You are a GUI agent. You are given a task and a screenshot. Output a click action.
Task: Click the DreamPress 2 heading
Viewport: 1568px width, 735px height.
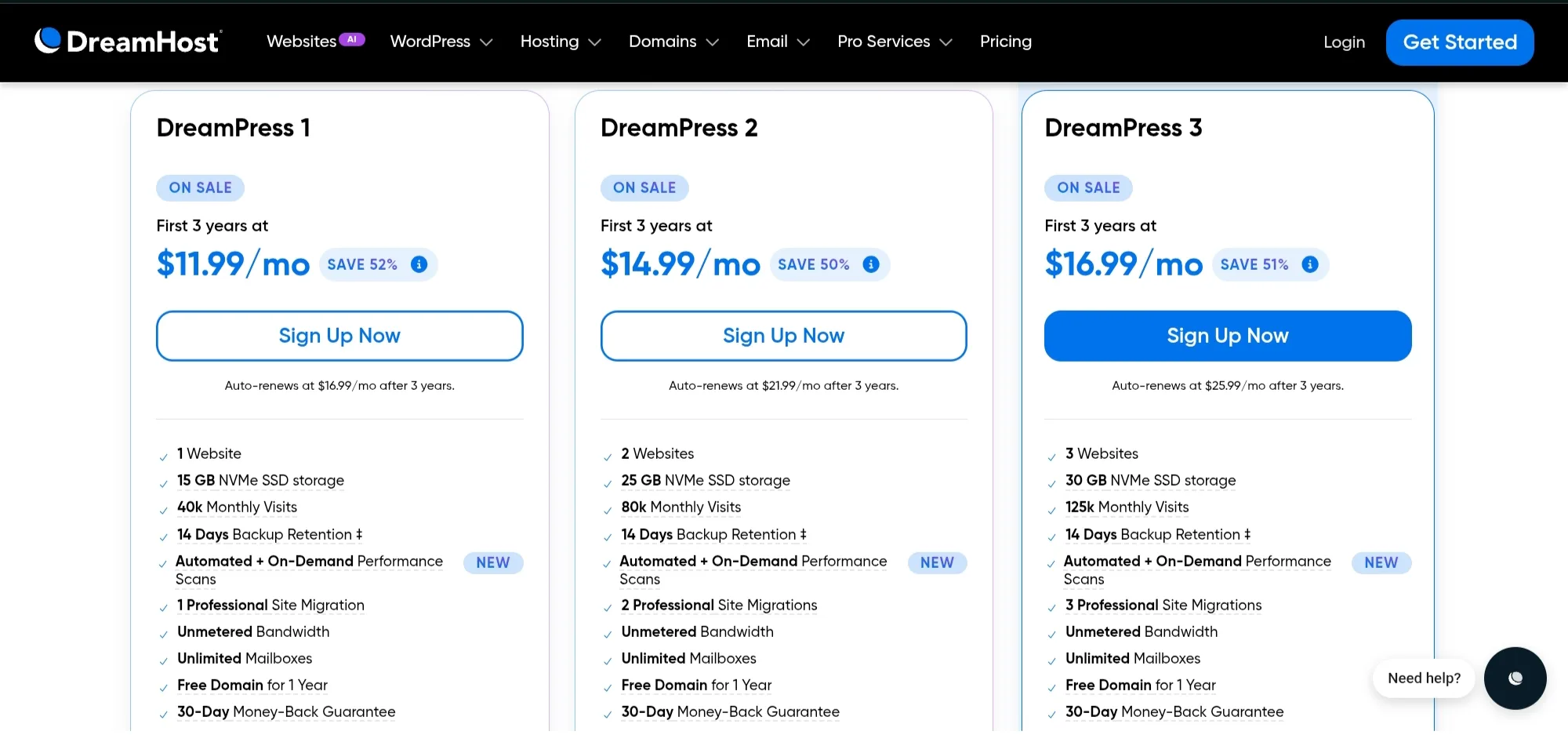click(x=679, y=128)
